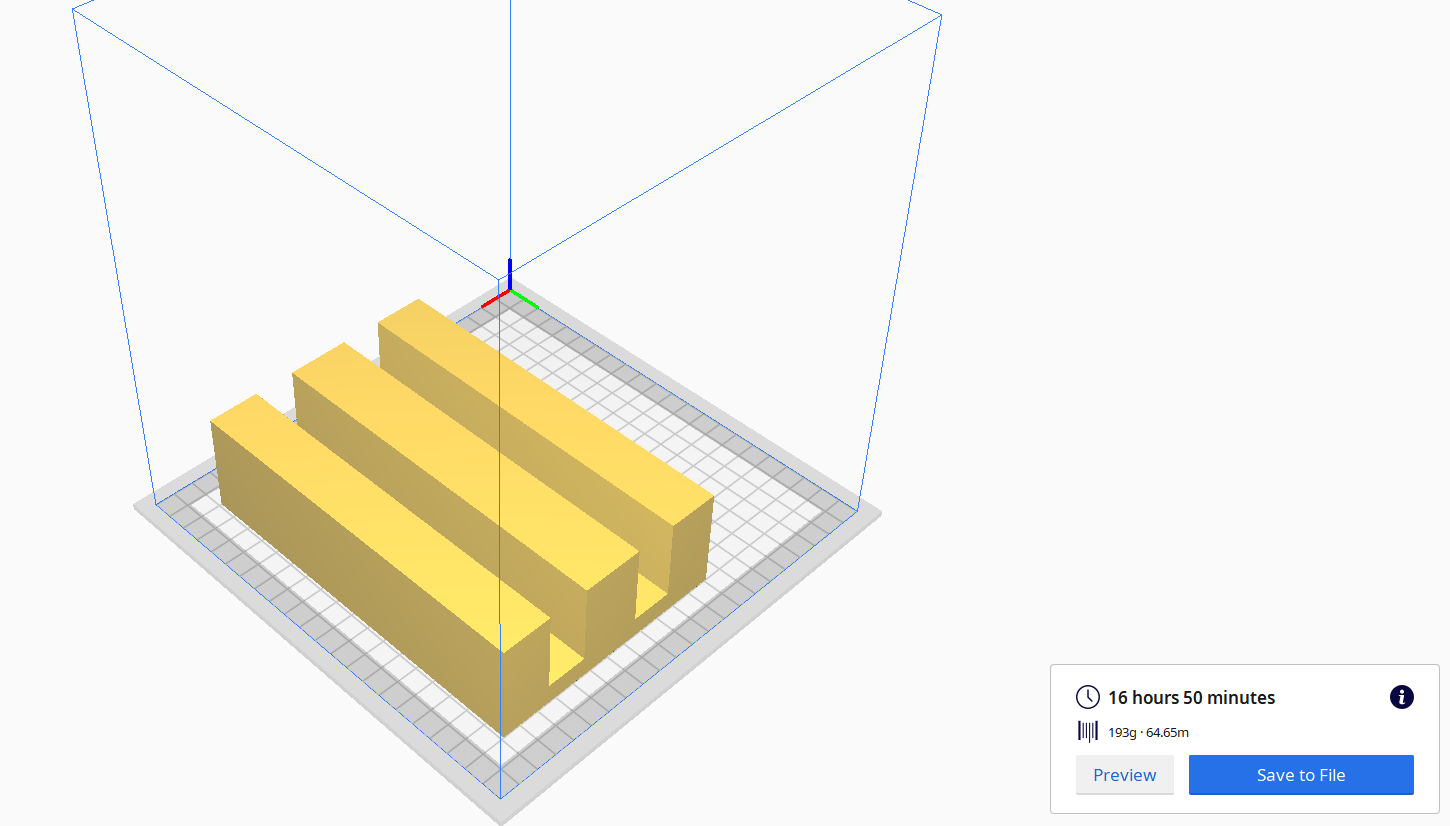Click the 193g · 64.65m filament estimate
The height and width of the screenshot is (826, 1450).
coord(1146,731)
